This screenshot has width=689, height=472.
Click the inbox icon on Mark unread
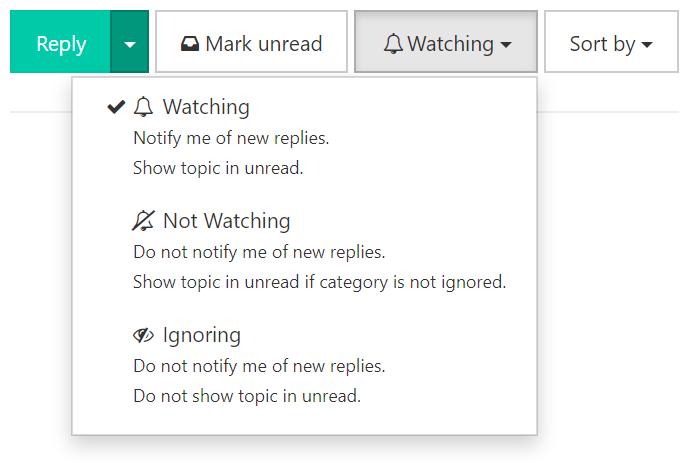pyautogui.click(x=189, y=44)
